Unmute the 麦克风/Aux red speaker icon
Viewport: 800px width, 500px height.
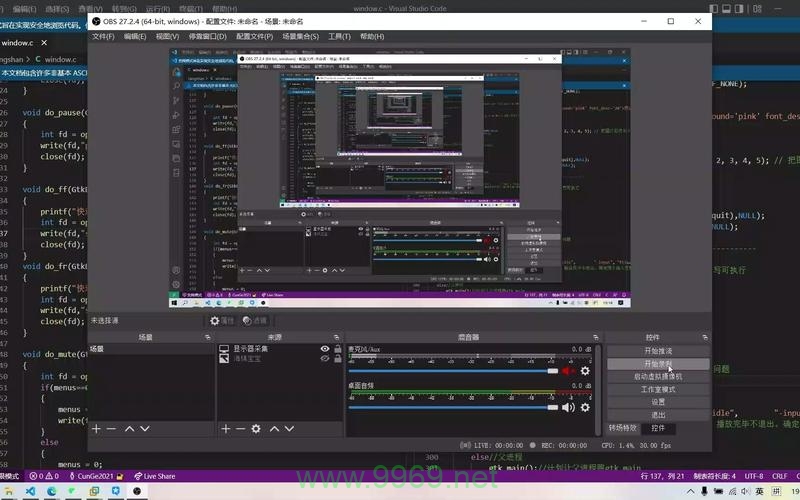[568, 371]
